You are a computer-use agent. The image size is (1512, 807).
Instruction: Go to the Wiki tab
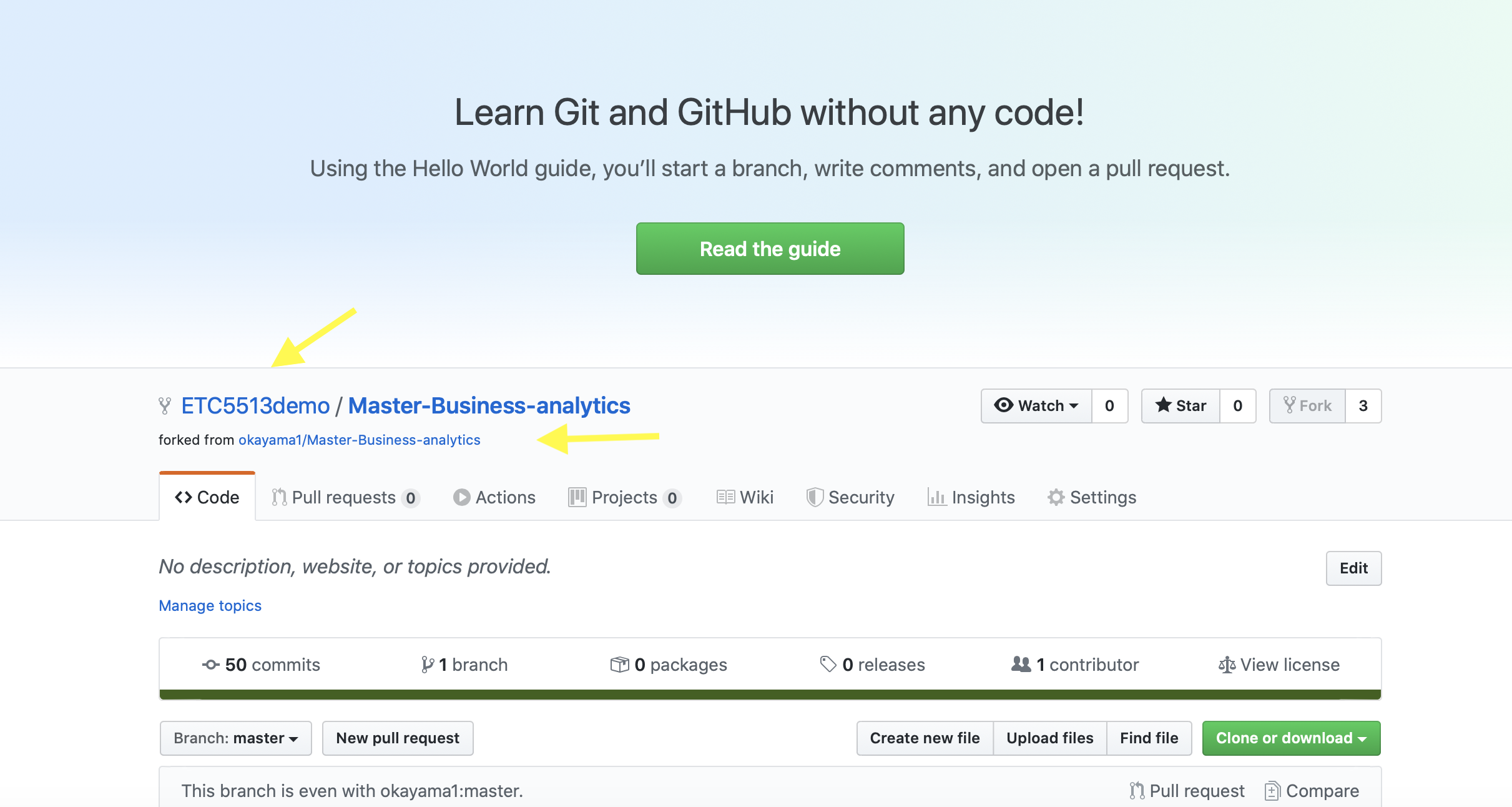pyautogui.click(x=745, y=497)
